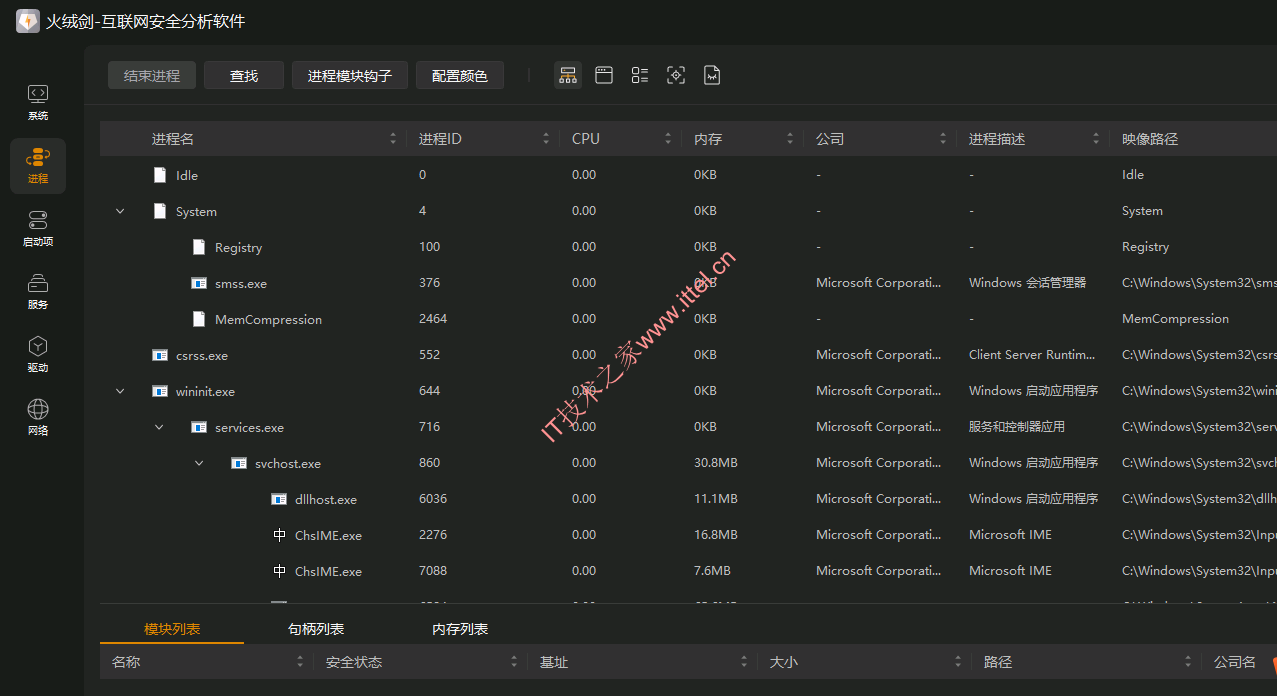Sort by 公司 column arrows
Viewport: 1277px width, 696px height.
943,139
